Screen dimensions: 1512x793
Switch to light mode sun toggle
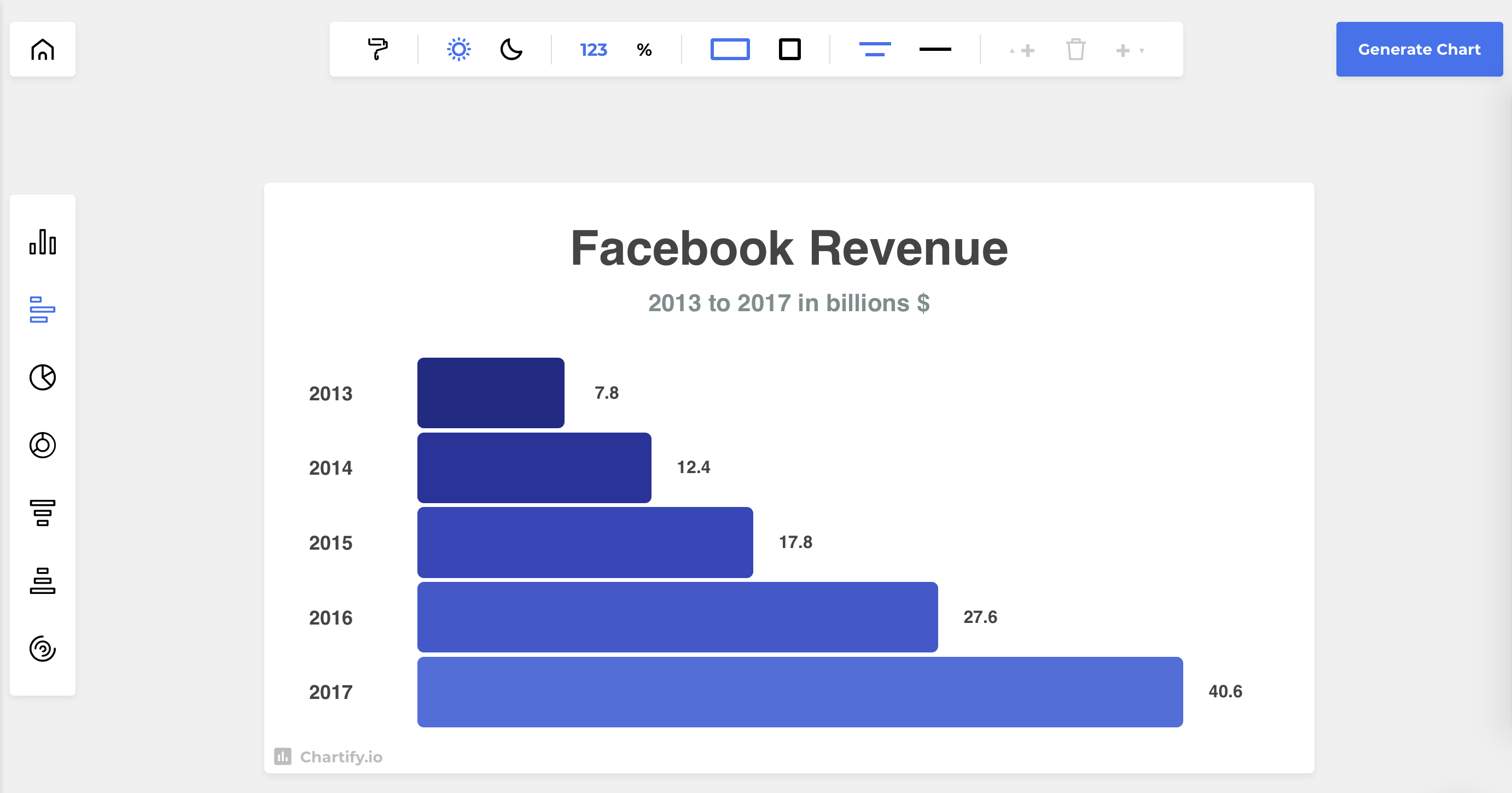pos(458,49)
